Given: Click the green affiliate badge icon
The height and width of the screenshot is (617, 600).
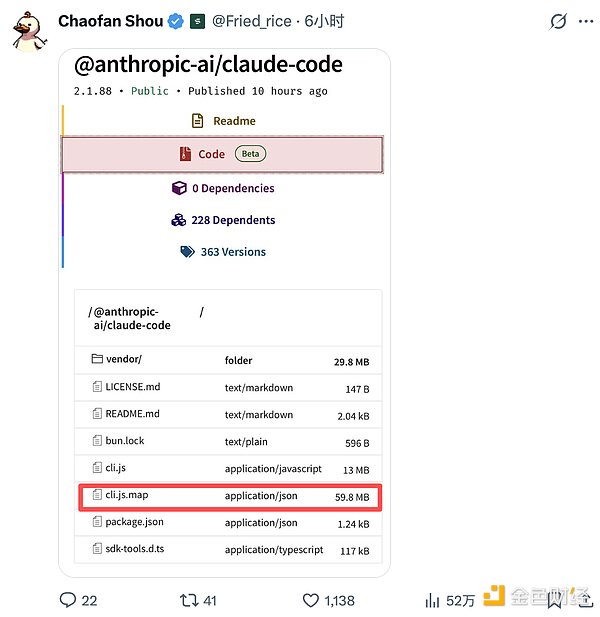Looking at the screenshot, I should (197, 21).
